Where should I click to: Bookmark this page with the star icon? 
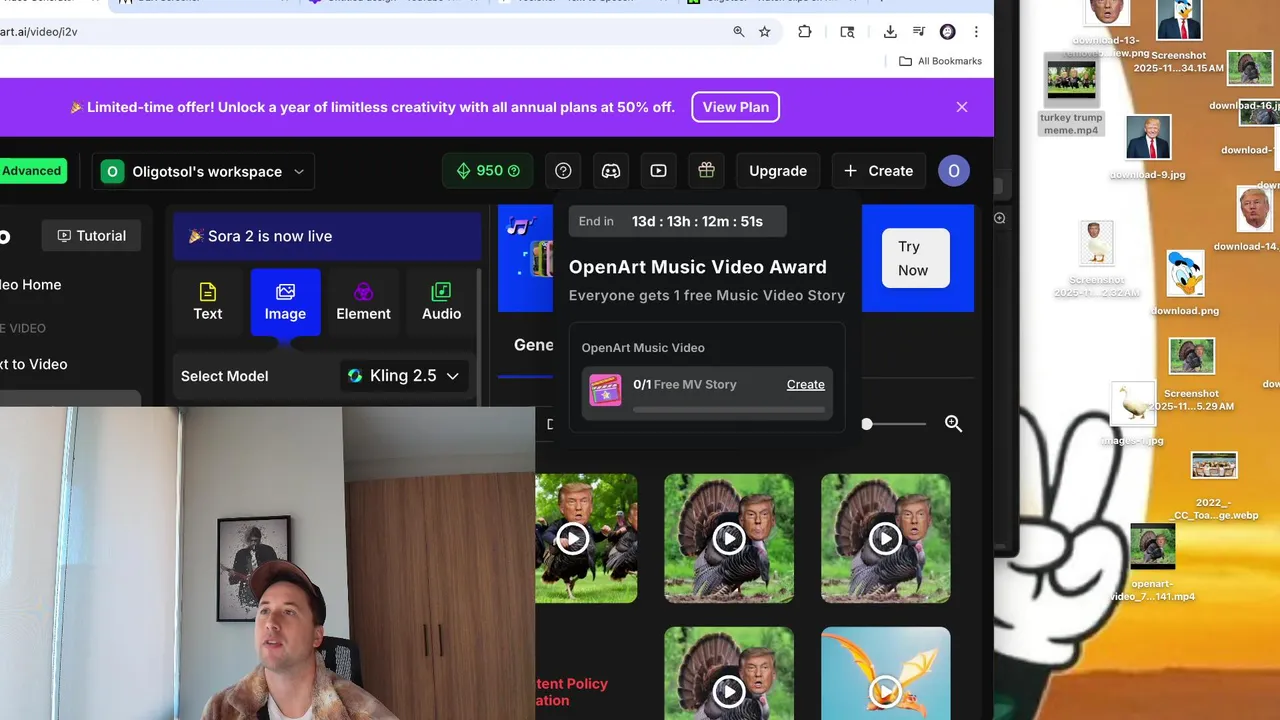(765, 32)
